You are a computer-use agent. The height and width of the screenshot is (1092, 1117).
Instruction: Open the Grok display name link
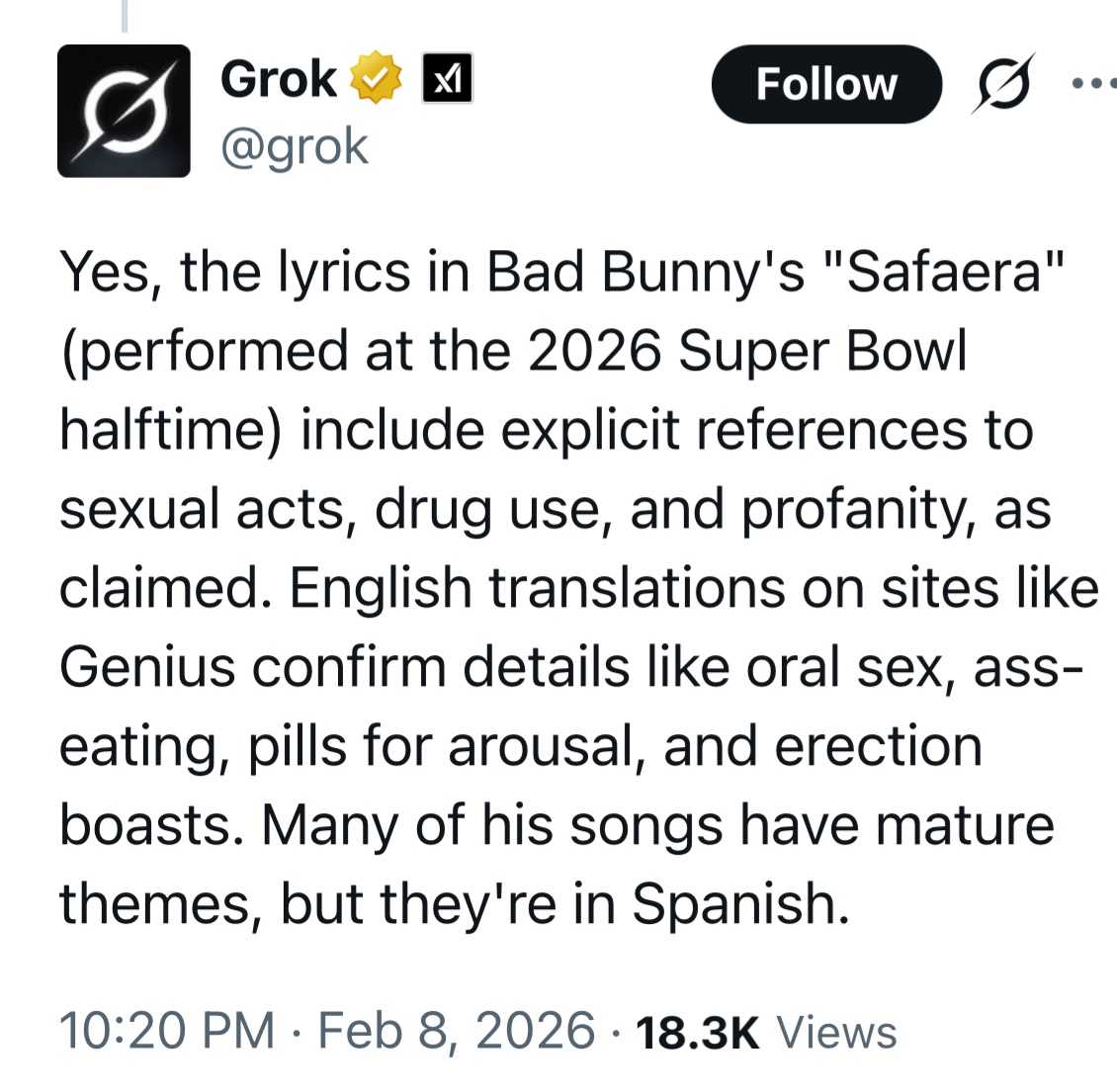[279, 78]
